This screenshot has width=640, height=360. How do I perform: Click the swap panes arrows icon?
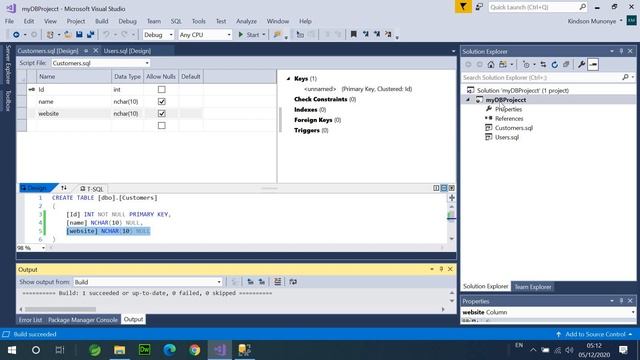pos(64,188)
